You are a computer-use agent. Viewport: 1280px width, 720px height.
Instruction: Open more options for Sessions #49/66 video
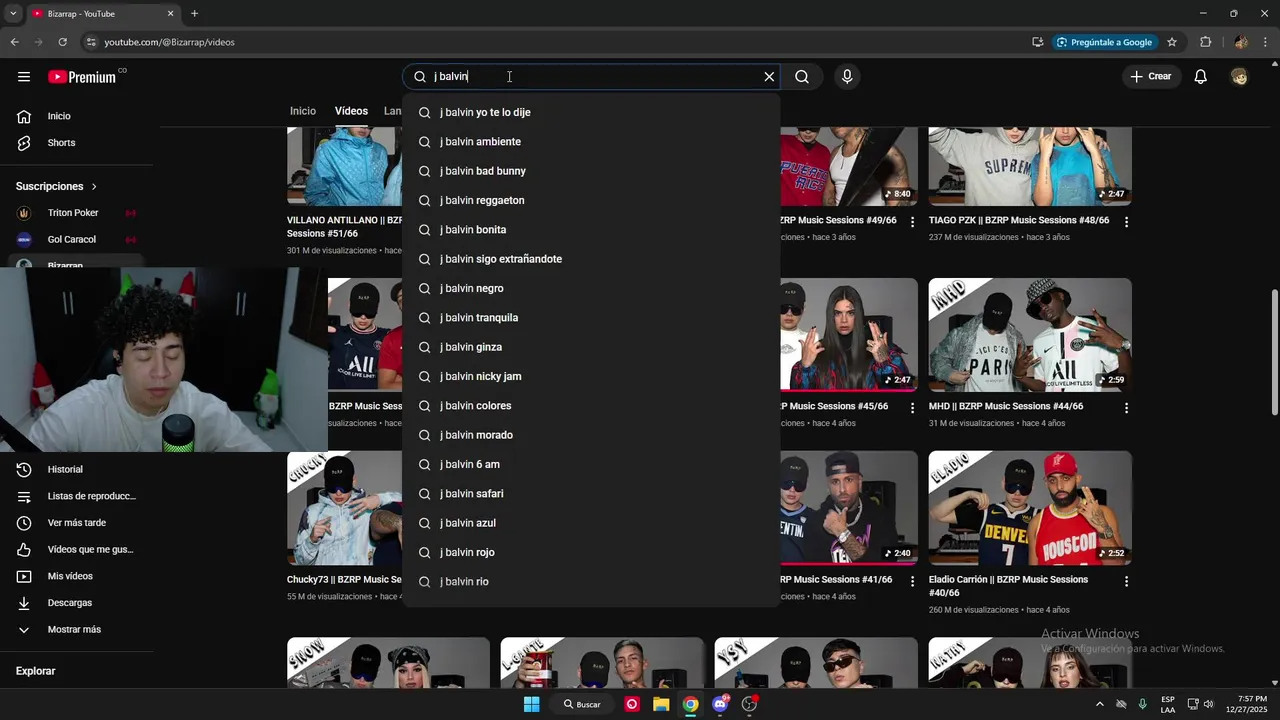[x=912, y=222]
